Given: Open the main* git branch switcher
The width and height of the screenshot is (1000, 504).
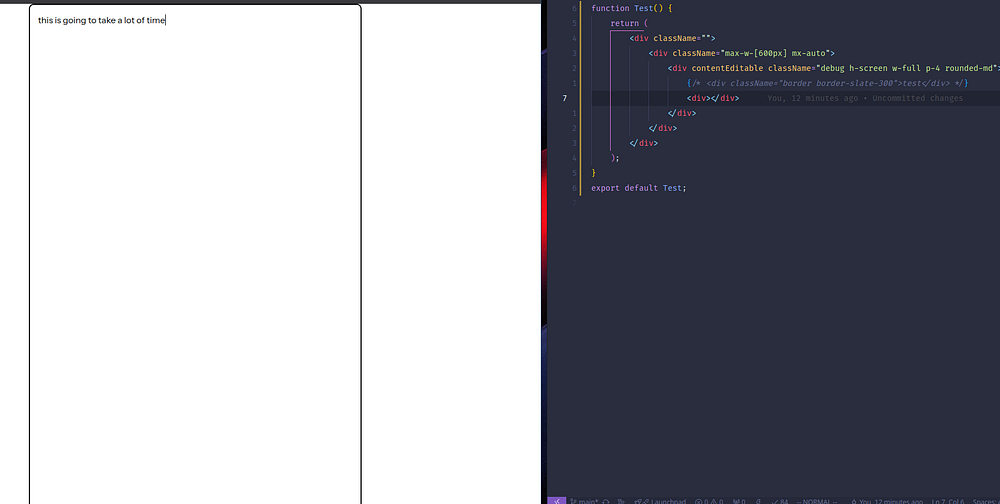Looking at the screenshot, I should click(584, 501).
